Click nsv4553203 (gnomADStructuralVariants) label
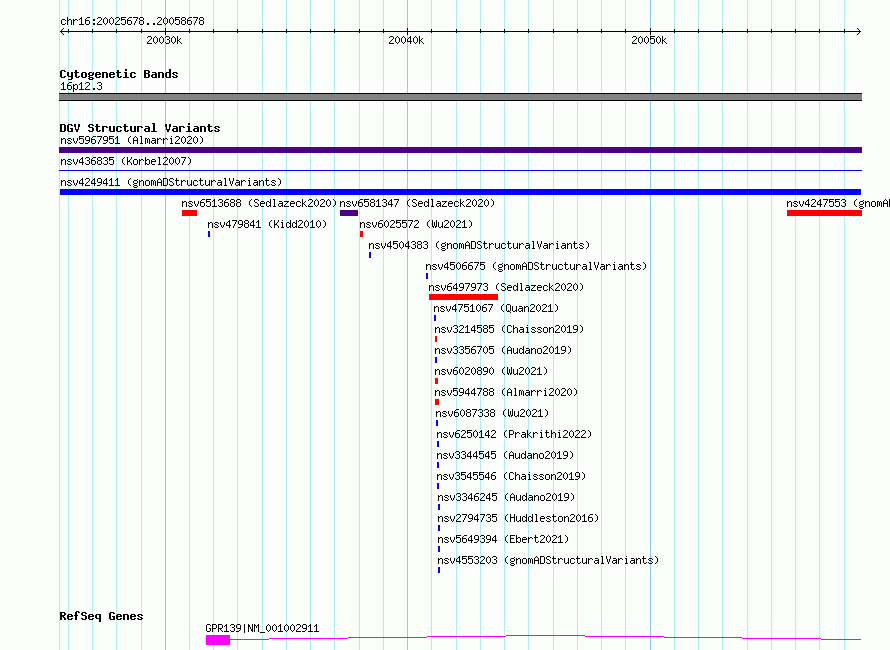Viewport: 890px width, 650px height. pos(548,560)
